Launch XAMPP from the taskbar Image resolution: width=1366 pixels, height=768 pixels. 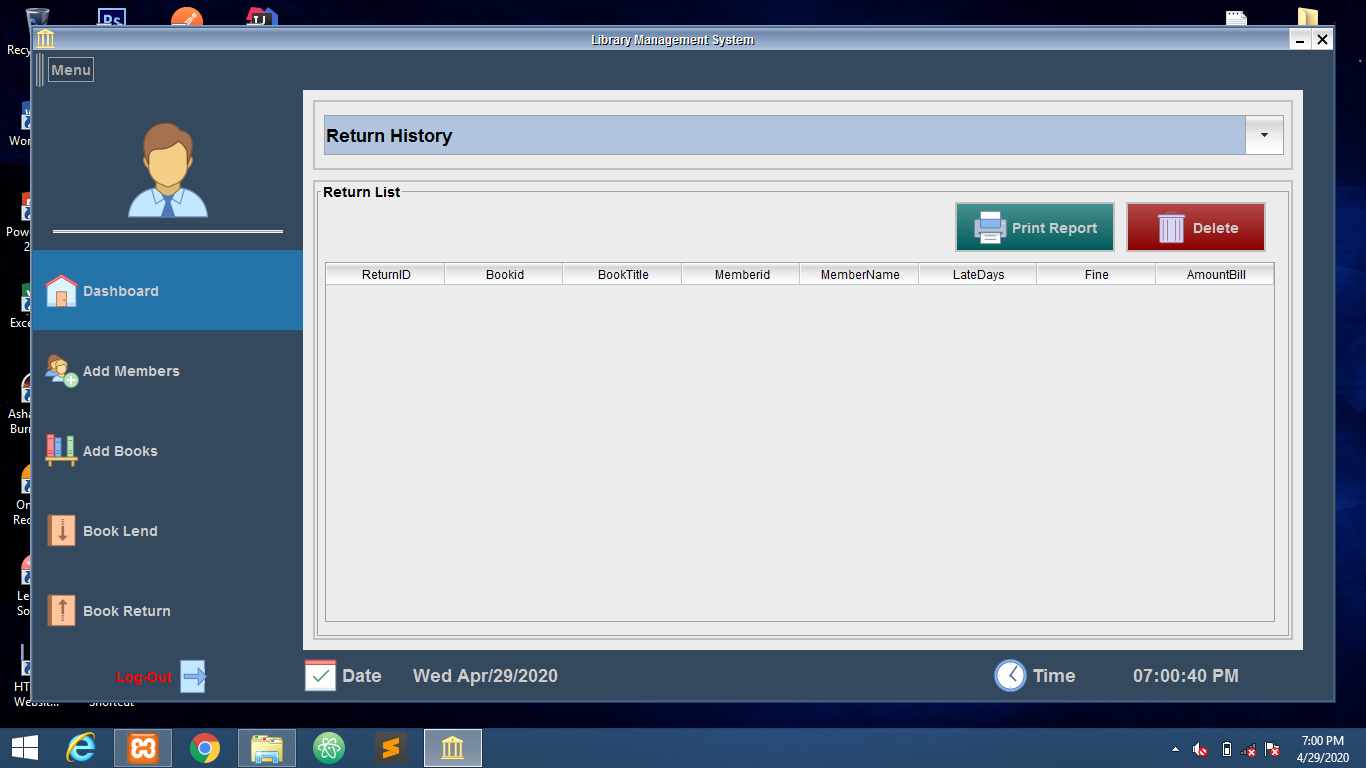(x=142, y=747)
